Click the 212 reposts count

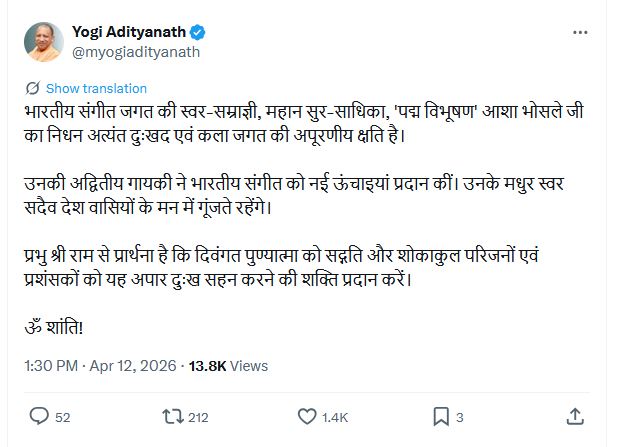coord(197,417)
